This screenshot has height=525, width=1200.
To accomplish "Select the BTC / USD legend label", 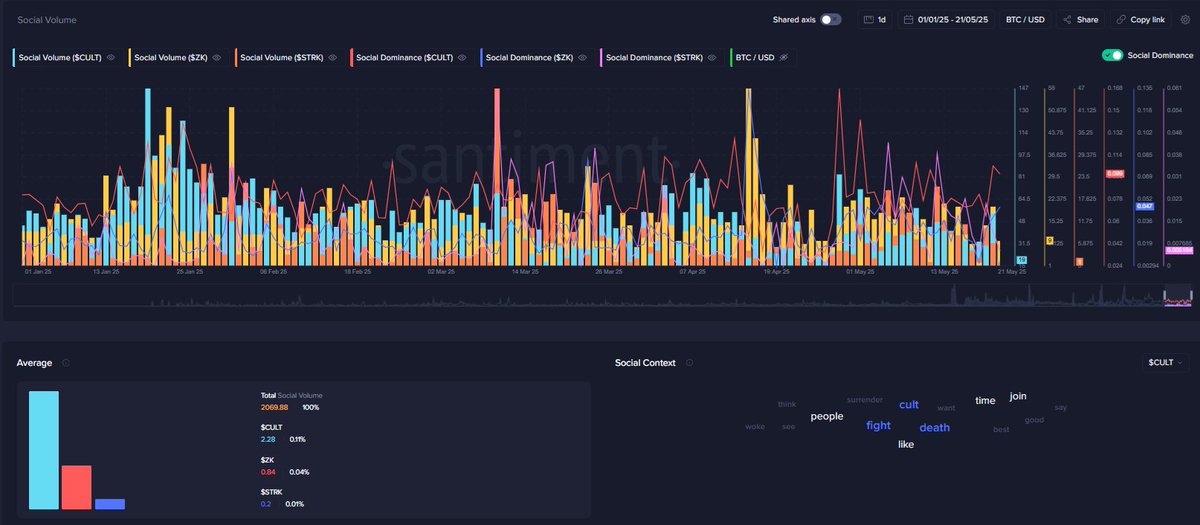I will 755,58.
